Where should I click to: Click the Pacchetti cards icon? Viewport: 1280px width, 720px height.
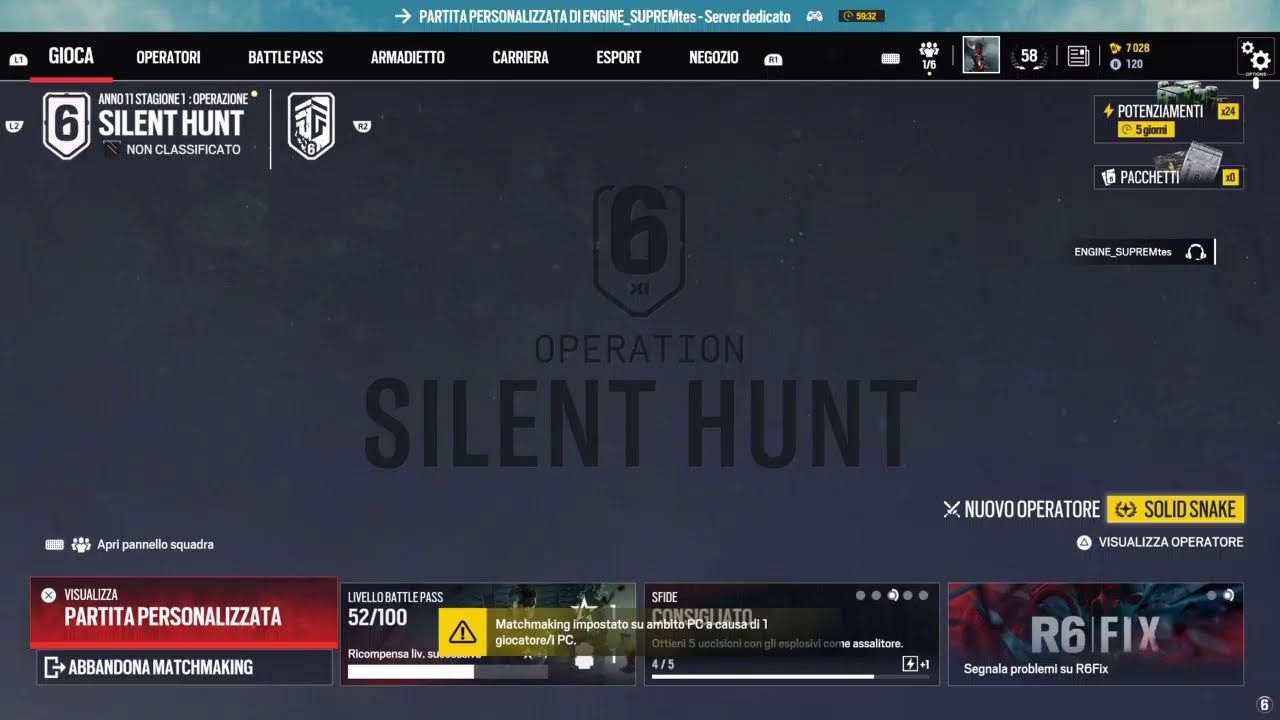pyautogui.click(x=1108, y=177)
